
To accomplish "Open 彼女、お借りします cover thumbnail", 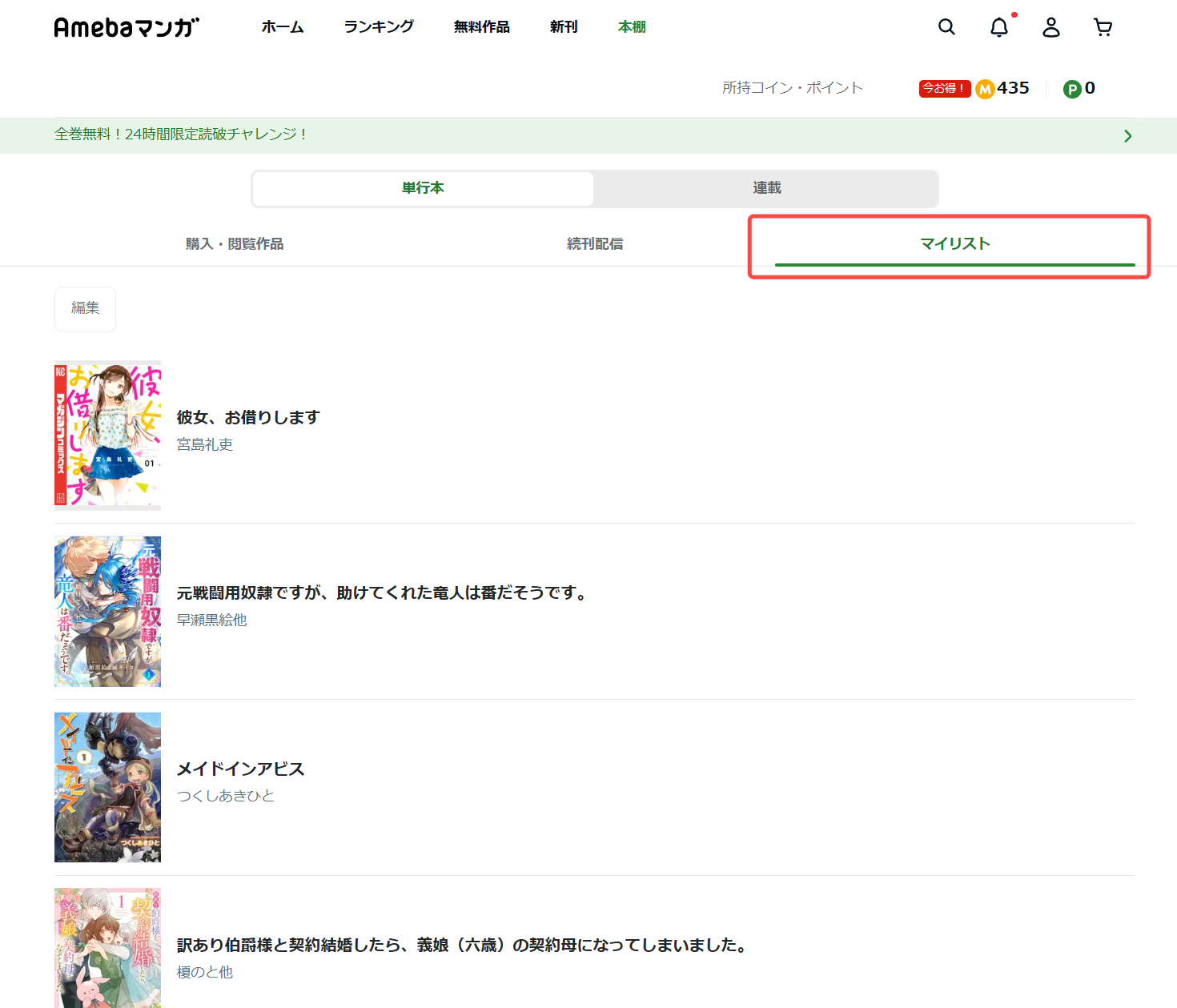I will coord(107,436).
